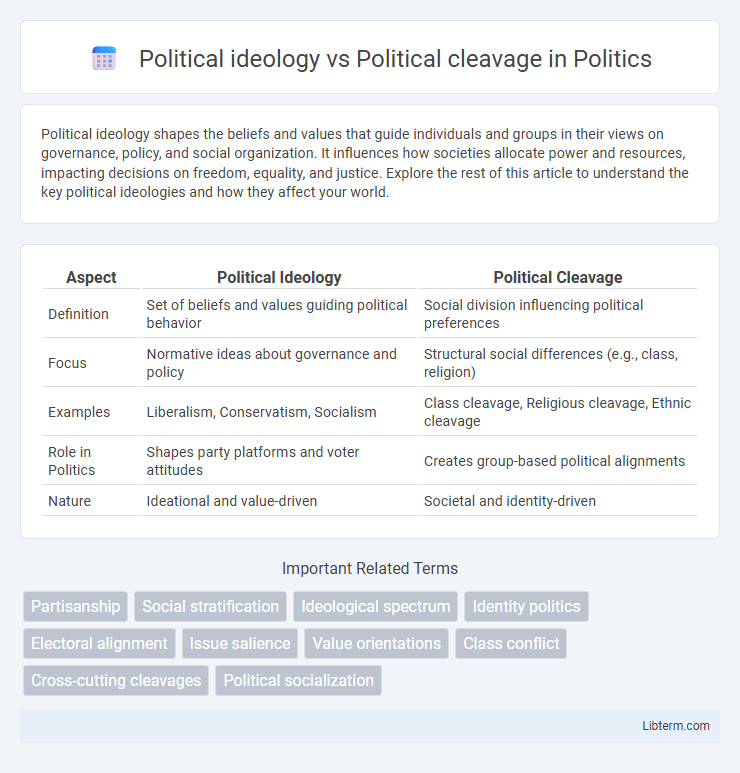Choose the Issue salience tag
The height and width of the screenshot is (773, 740).
240,643
